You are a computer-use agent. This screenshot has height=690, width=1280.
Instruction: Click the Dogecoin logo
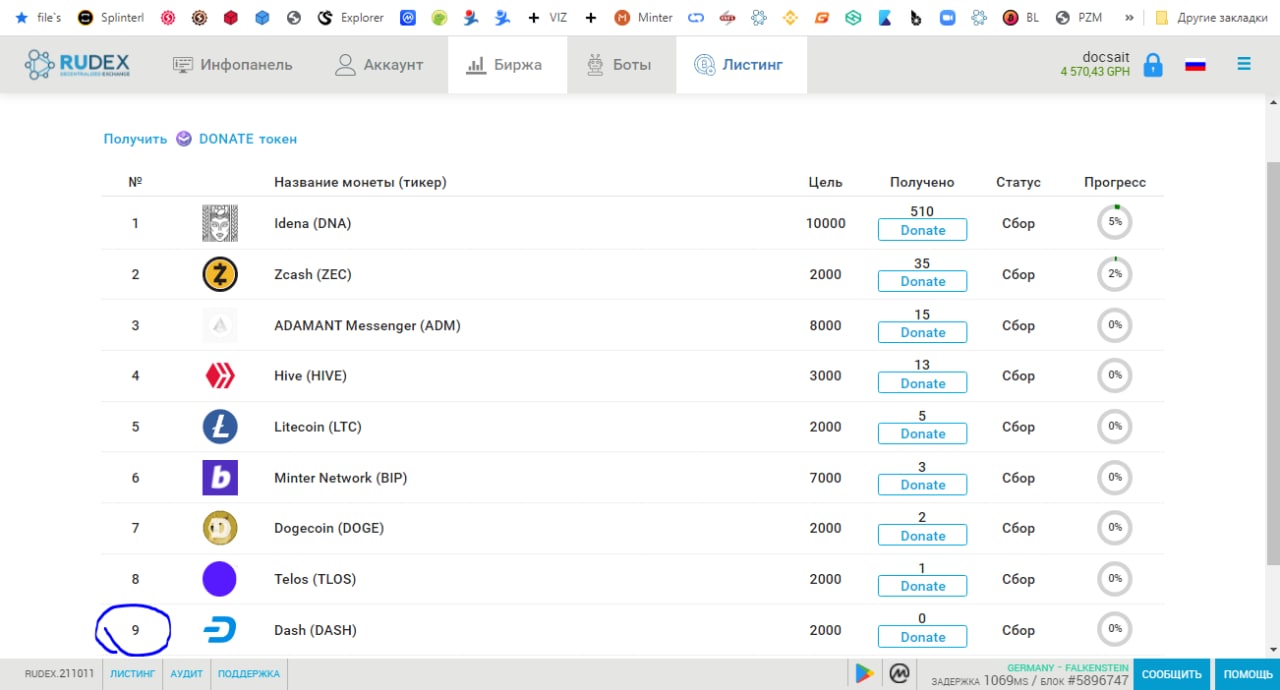[x=220, y=528]
